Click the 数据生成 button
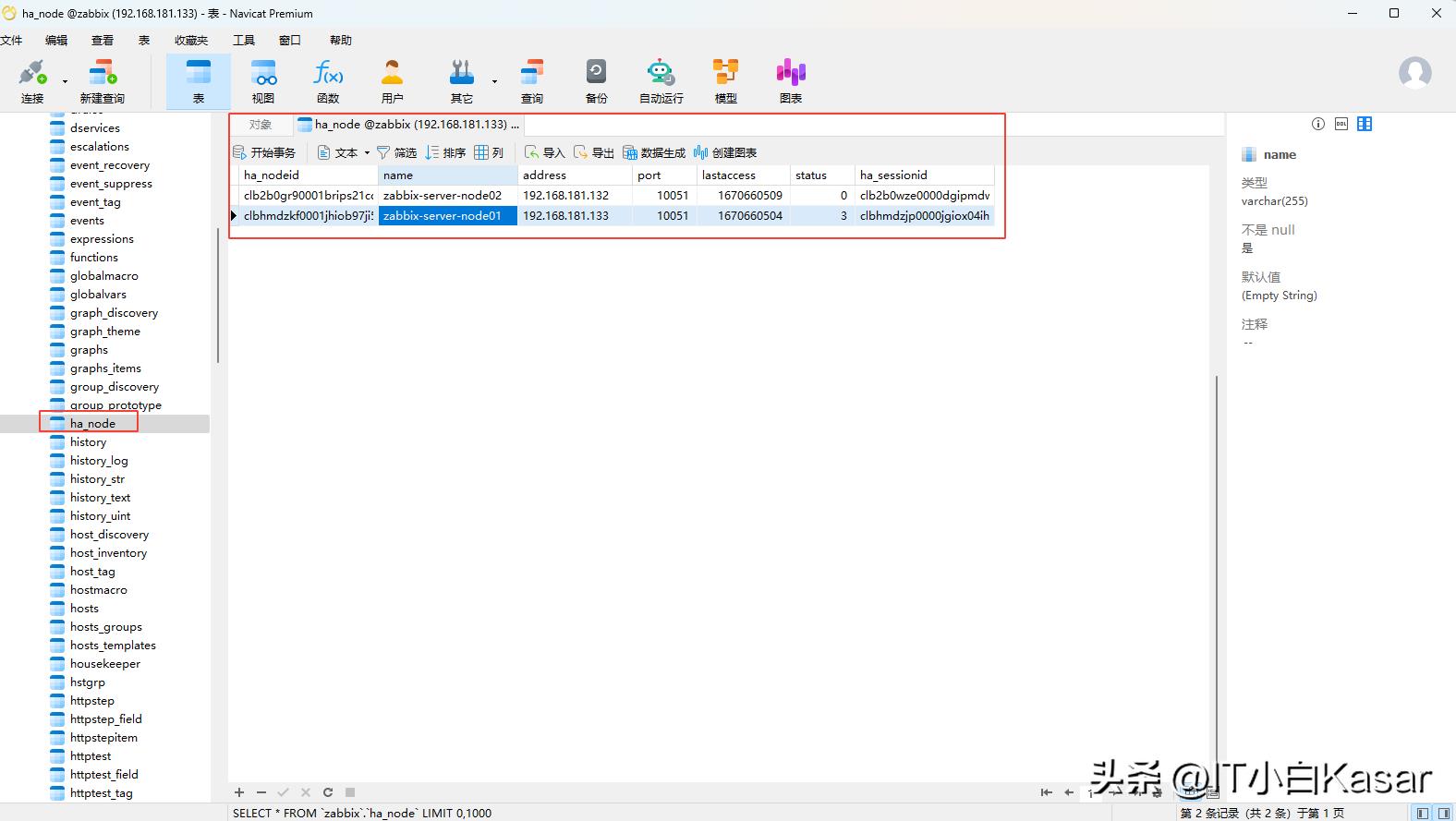This screenshot has height=821, width=1456. 654,152
